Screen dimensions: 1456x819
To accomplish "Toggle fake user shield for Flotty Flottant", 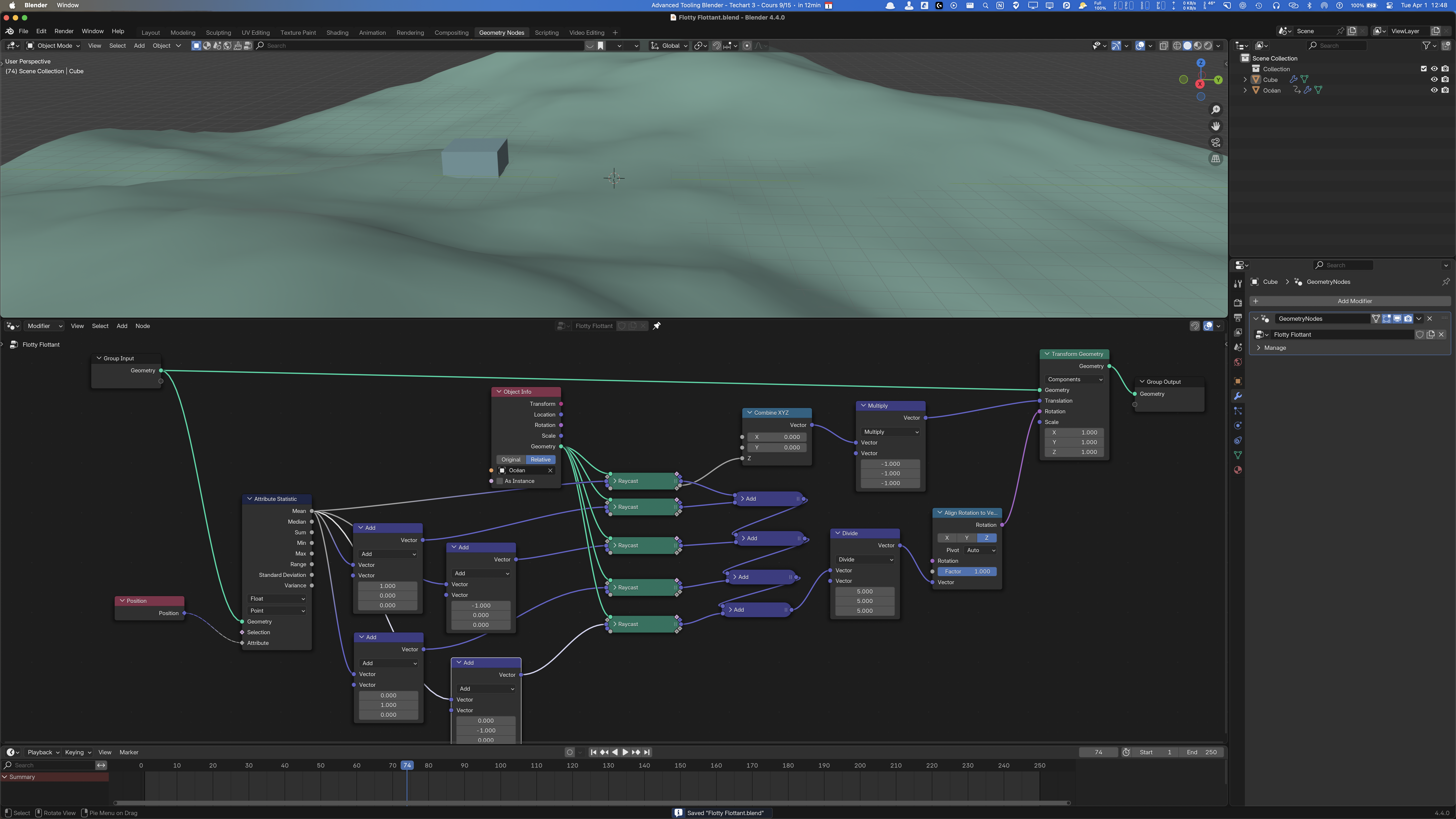I will click(1420, 335).
